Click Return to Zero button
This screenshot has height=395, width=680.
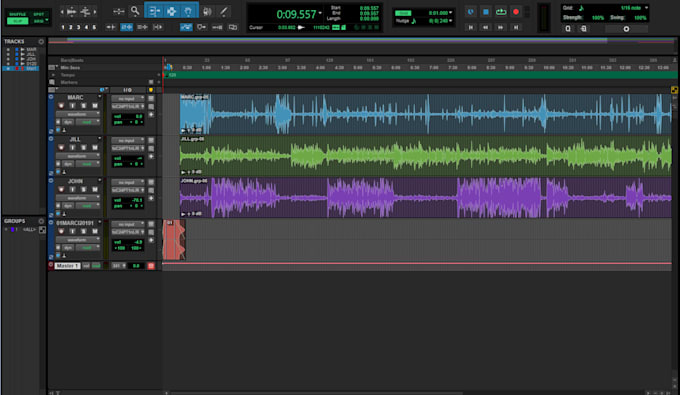click(x=471, y=27)
